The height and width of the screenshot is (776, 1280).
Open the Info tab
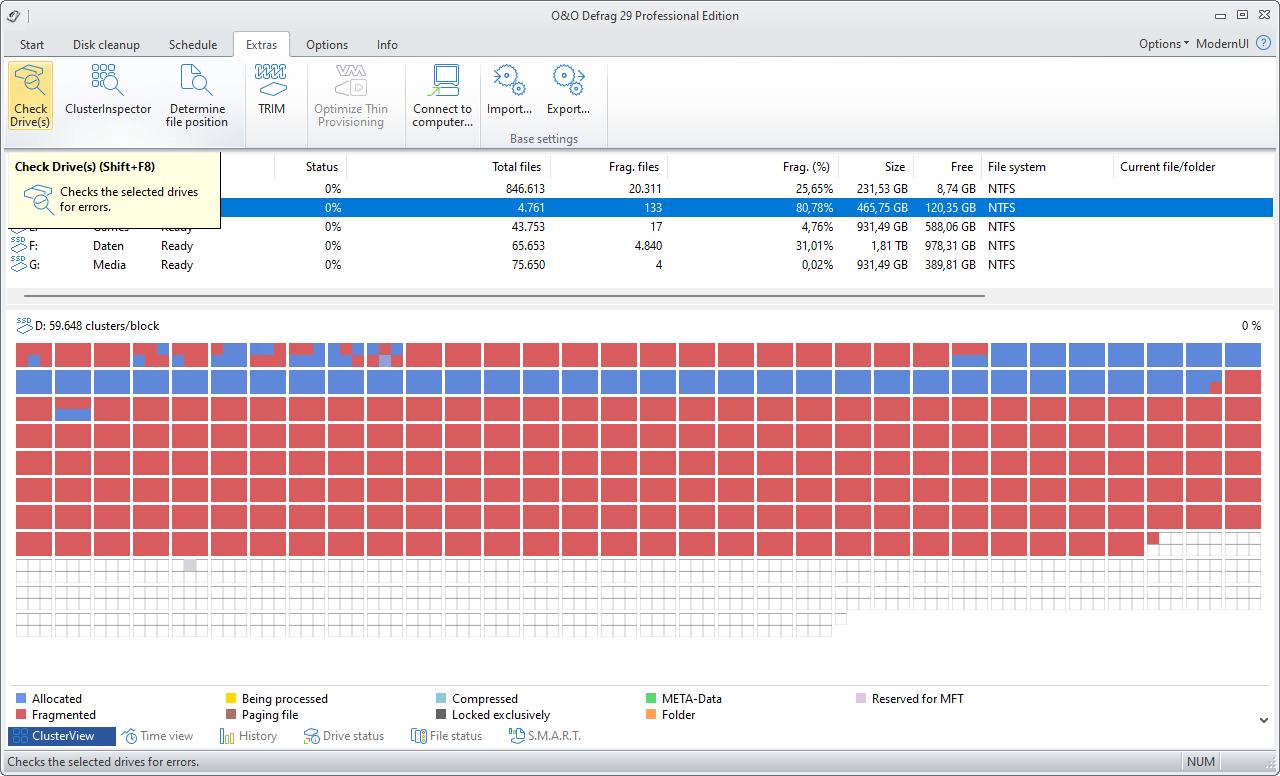tap(387, 44)
